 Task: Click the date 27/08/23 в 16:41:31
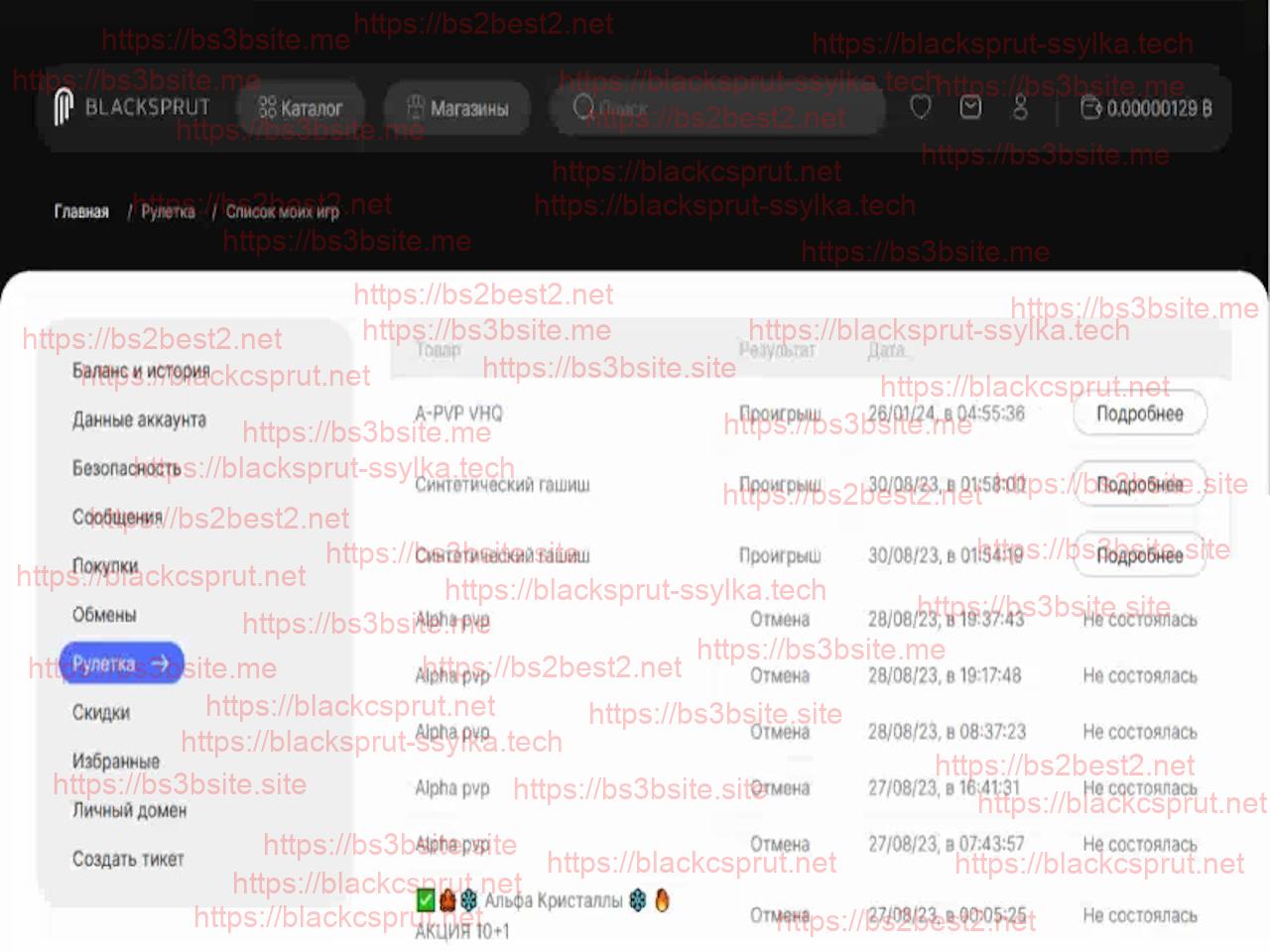click(x=944, y=788)
